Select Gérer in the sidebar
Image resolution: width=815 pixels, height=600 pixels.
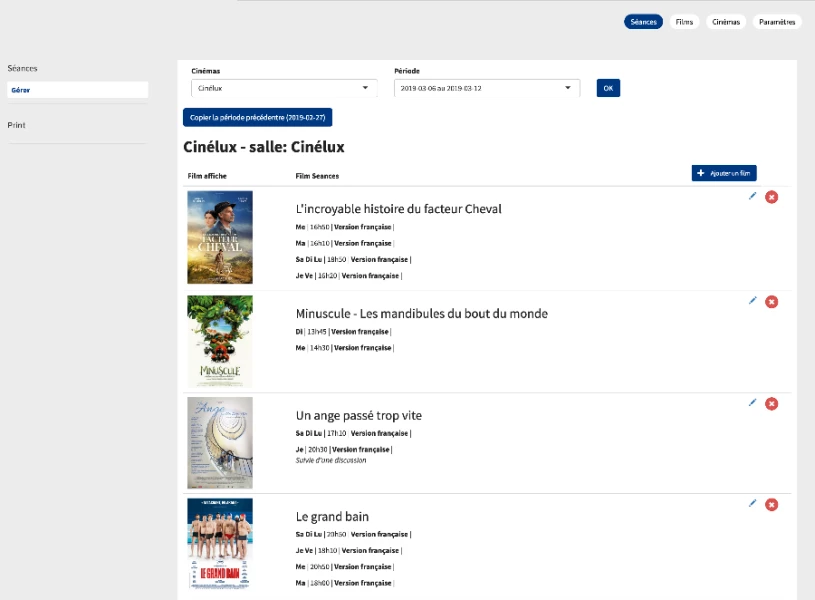pos(77,90)
